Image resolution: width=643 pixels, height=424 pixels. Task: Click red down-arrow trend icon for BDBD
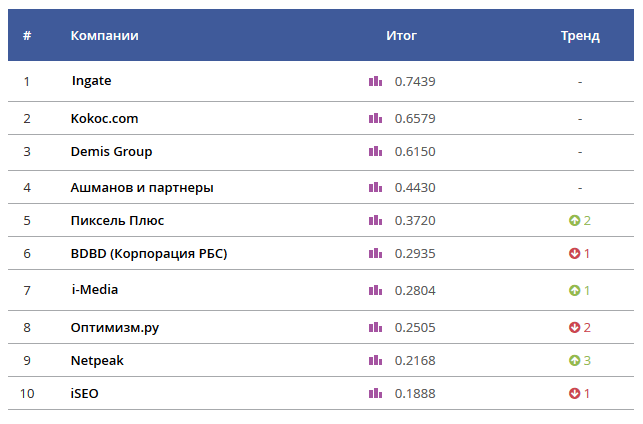[574, 253]
